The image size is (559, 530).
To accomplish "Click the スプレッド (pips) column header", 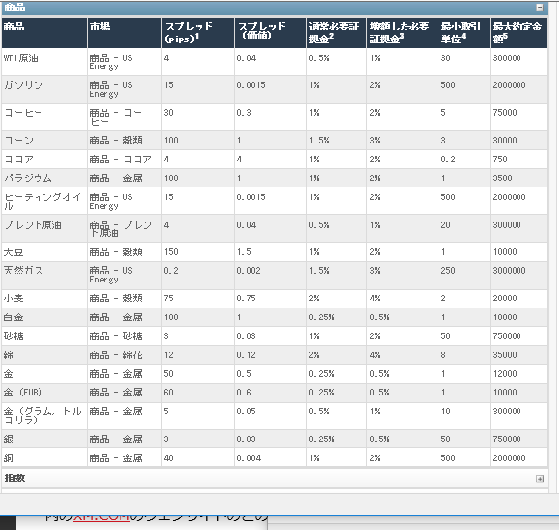I will point(198,33).
